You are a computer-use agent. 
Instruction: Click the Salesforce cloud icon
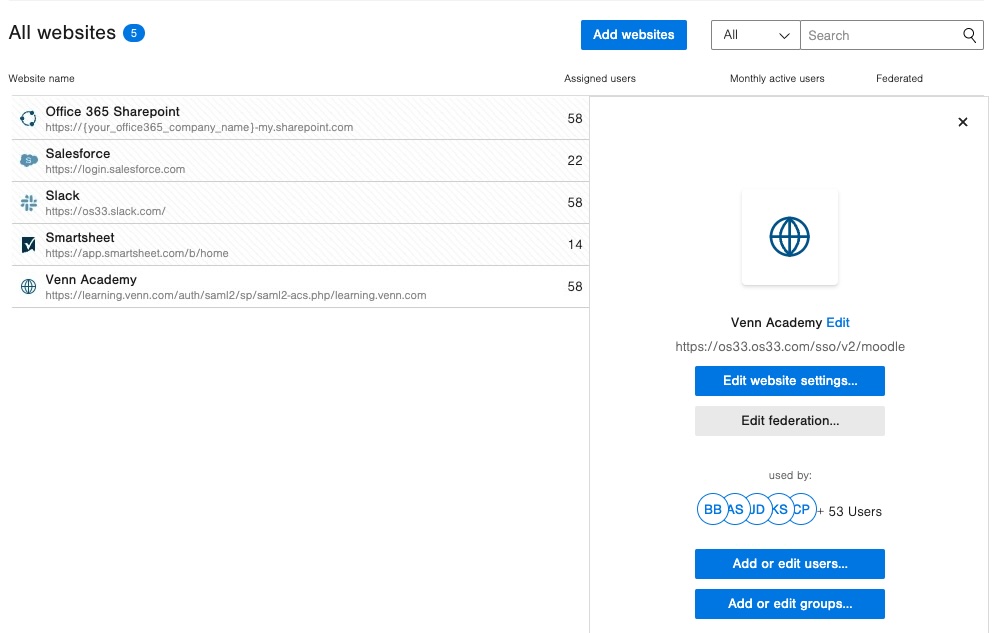[x=29, y=160]
